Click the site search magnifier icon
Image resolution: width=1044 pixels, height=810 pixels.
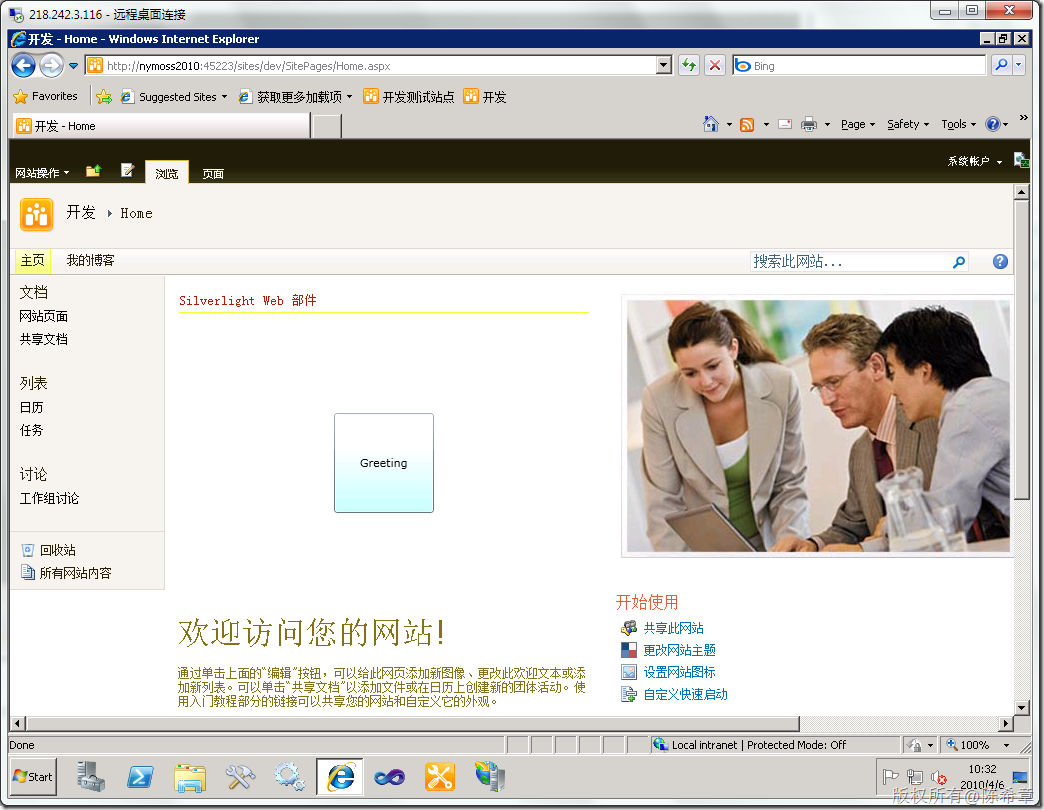[x=959, y=262]
